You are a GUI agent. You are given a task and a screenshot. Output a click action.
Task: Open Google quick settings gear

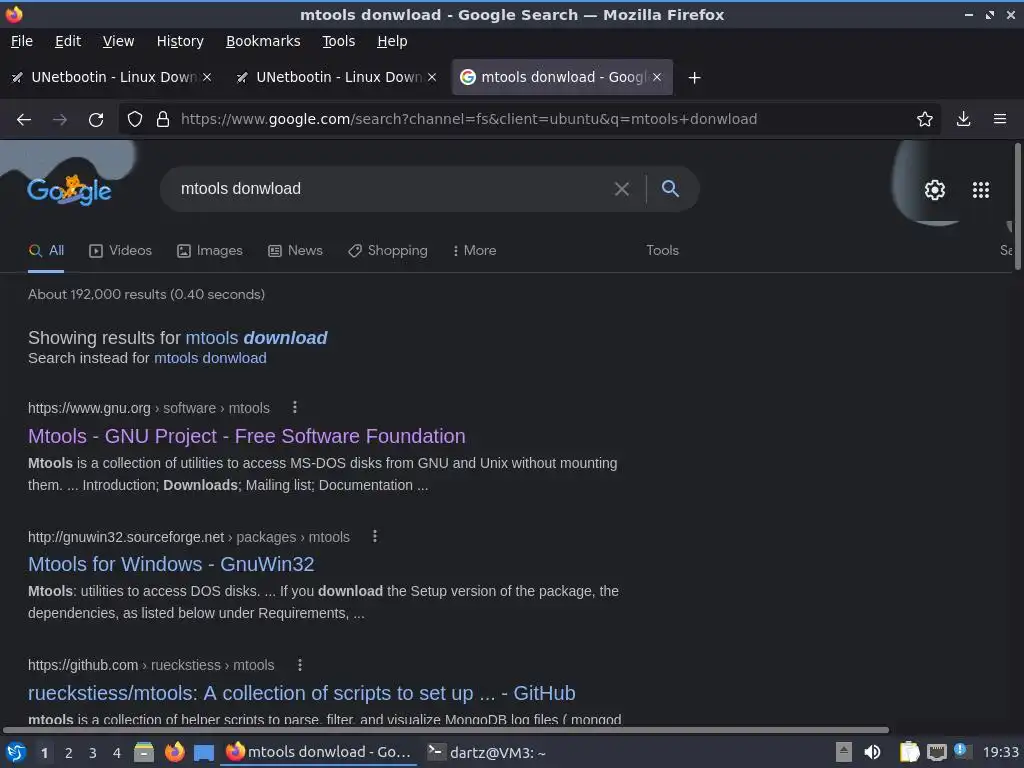coord(935,190)
